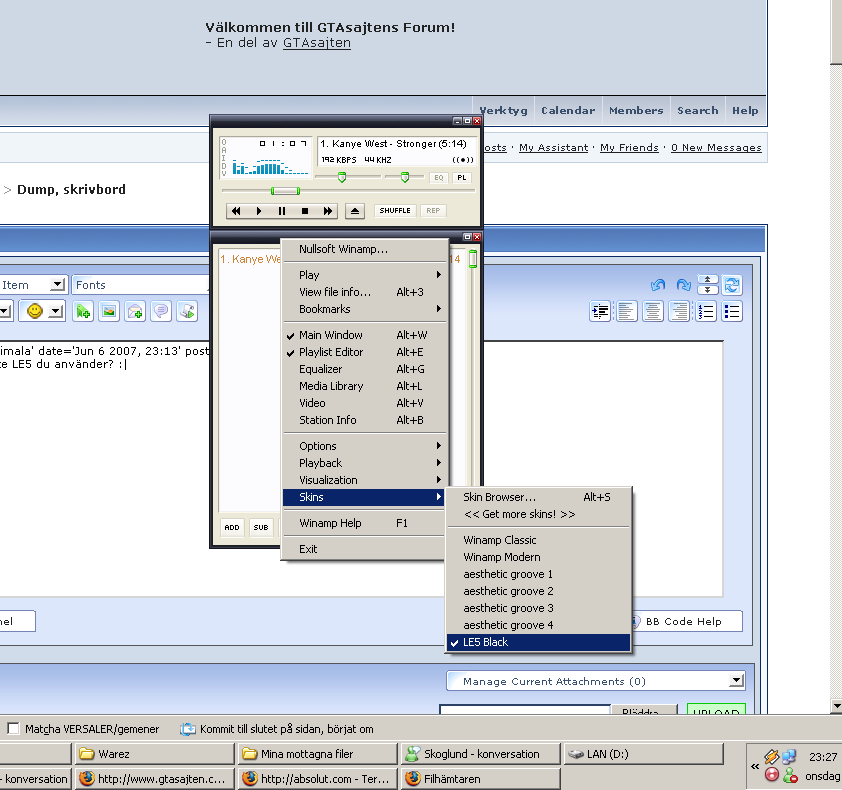This screenshot has width=842, height=790.
Task: Select the Winamp Modern skin
Action: point(538,557)
